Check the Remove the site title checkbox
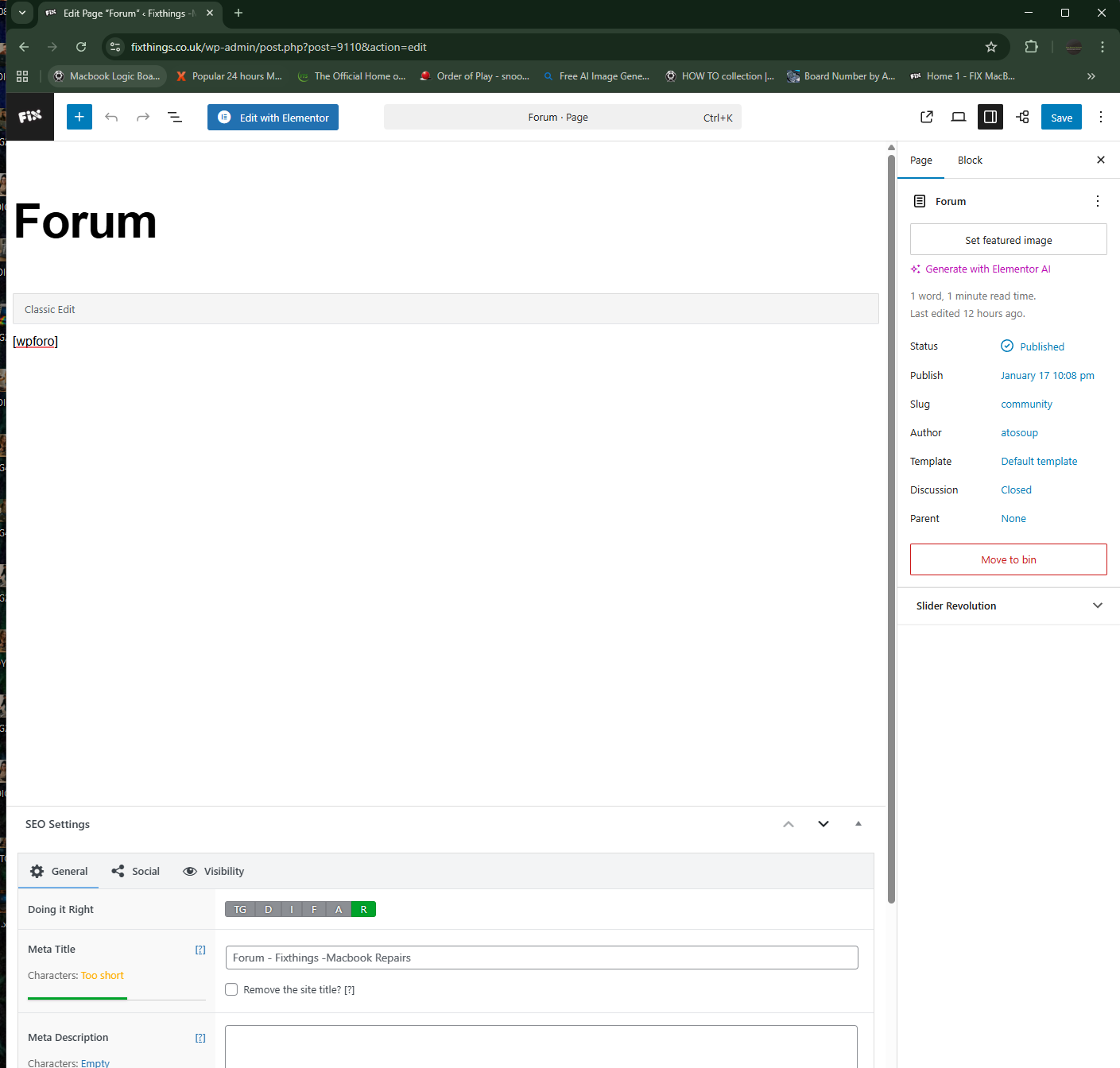 tap(231, 989)
